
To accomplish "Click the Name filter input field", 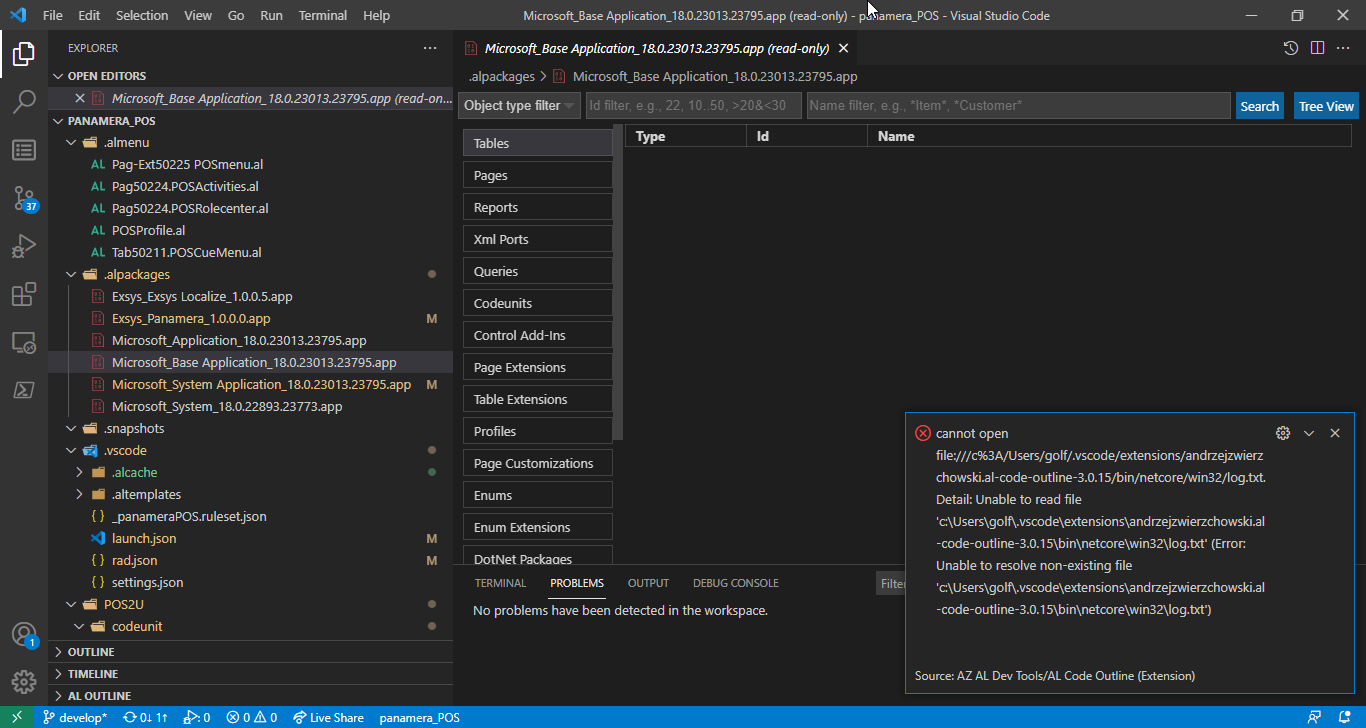I will click(1019, 106).
